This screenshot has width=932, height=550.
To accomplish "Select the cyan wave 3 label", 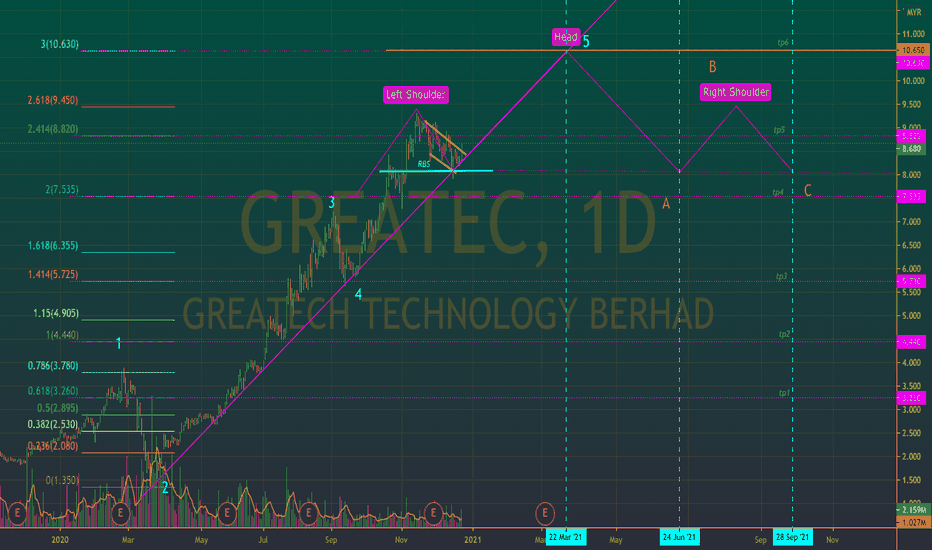I will tap(332, 203).
